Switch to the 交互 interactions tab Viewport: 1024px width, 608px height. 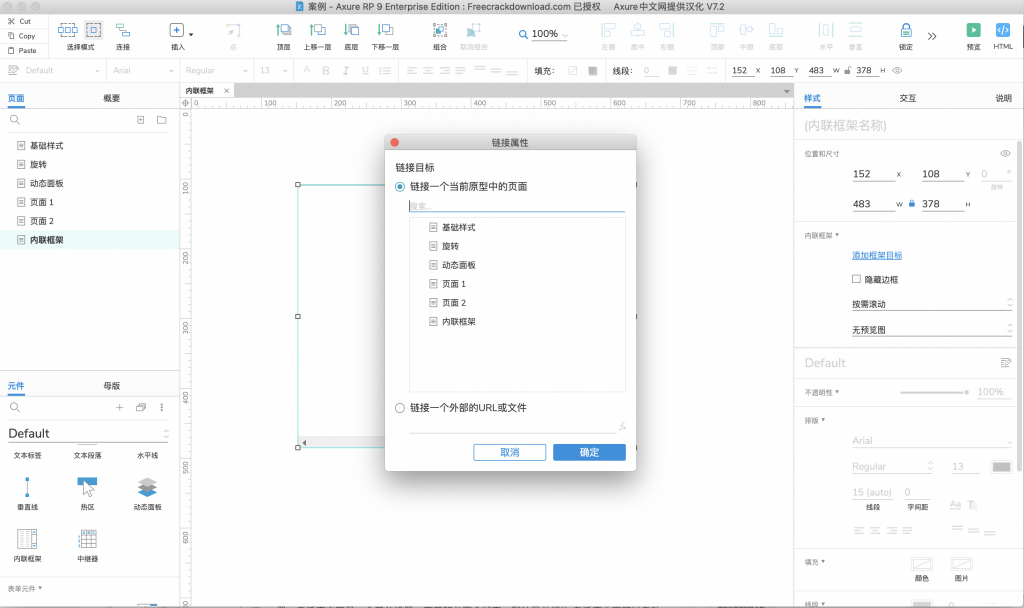tap(907, 98)
